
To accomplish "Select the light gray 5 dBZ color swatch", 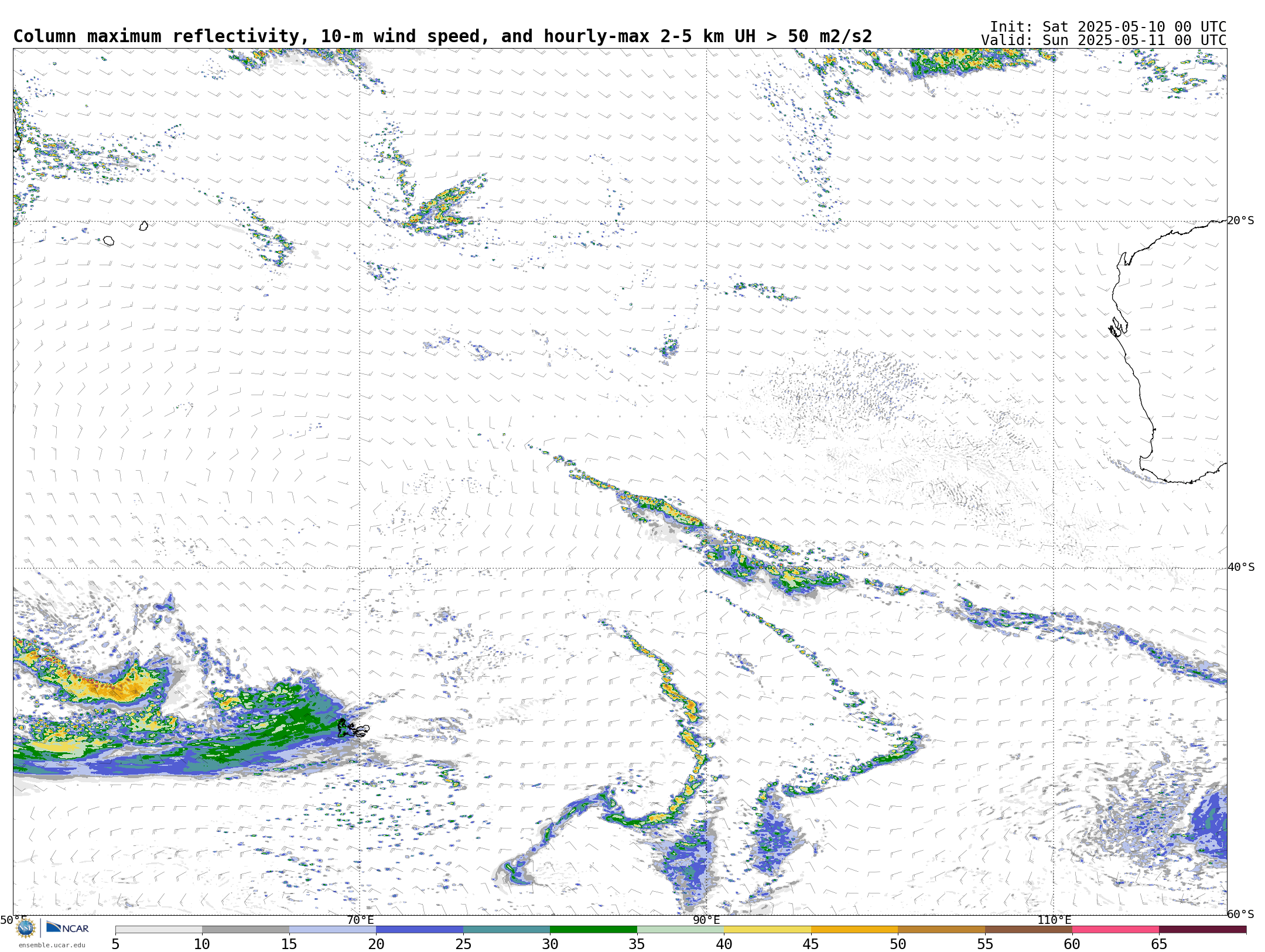I will 159,930.
